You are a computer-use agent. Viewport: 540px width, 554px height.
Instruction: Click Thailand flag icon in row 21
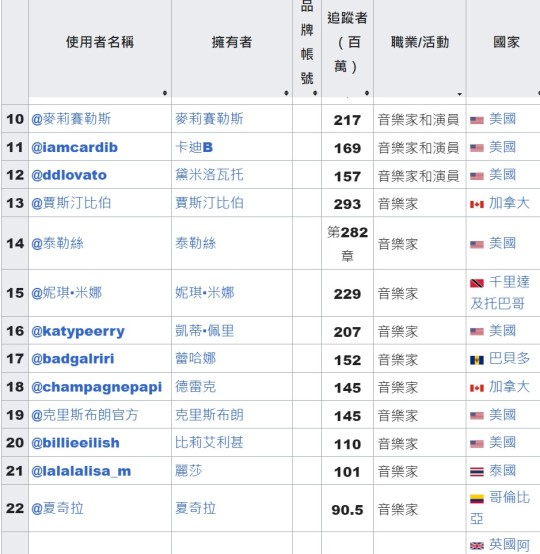477,472
